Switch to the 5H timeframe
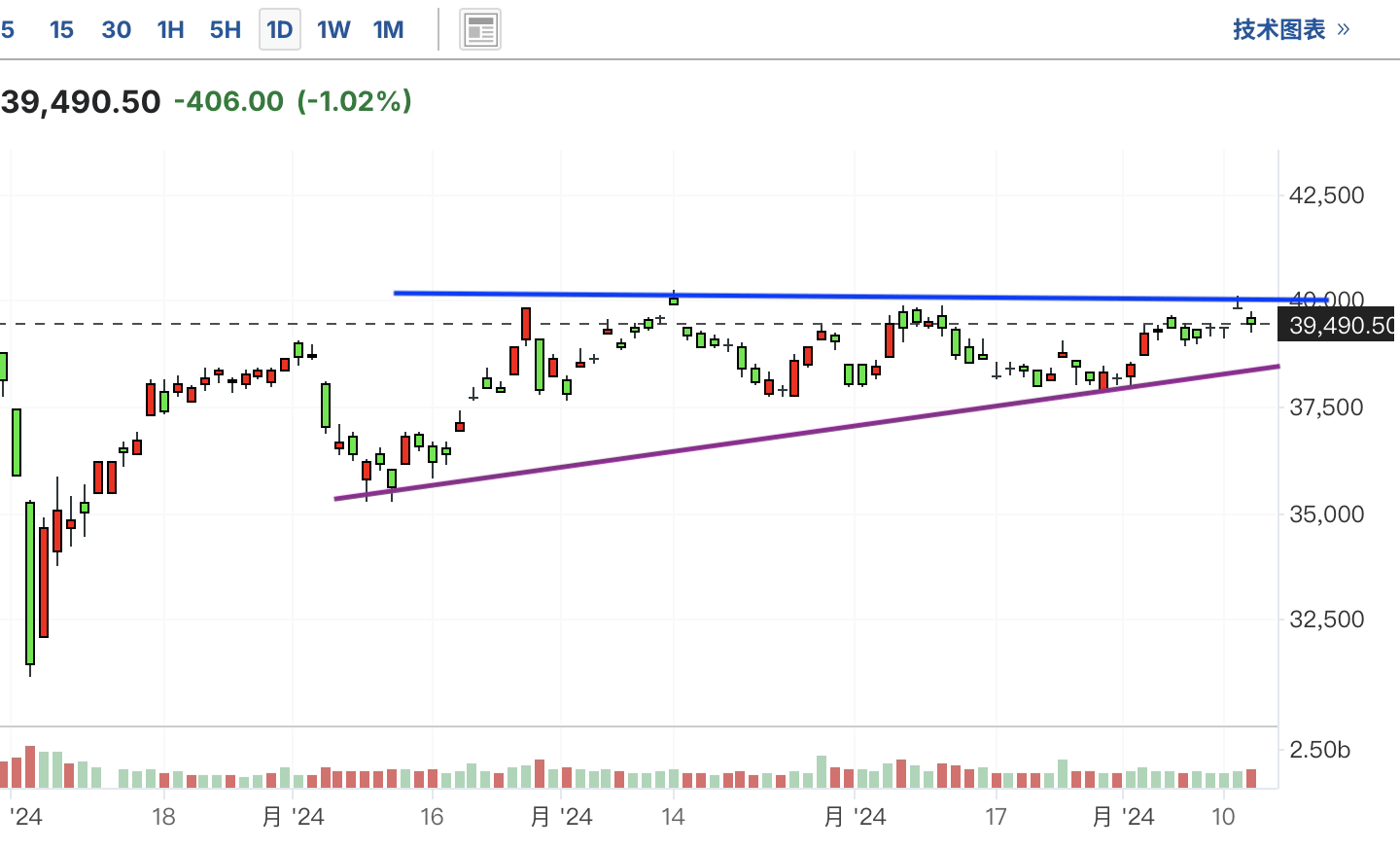The width and height of the screenshot is (1400, 850). (225, 29)
